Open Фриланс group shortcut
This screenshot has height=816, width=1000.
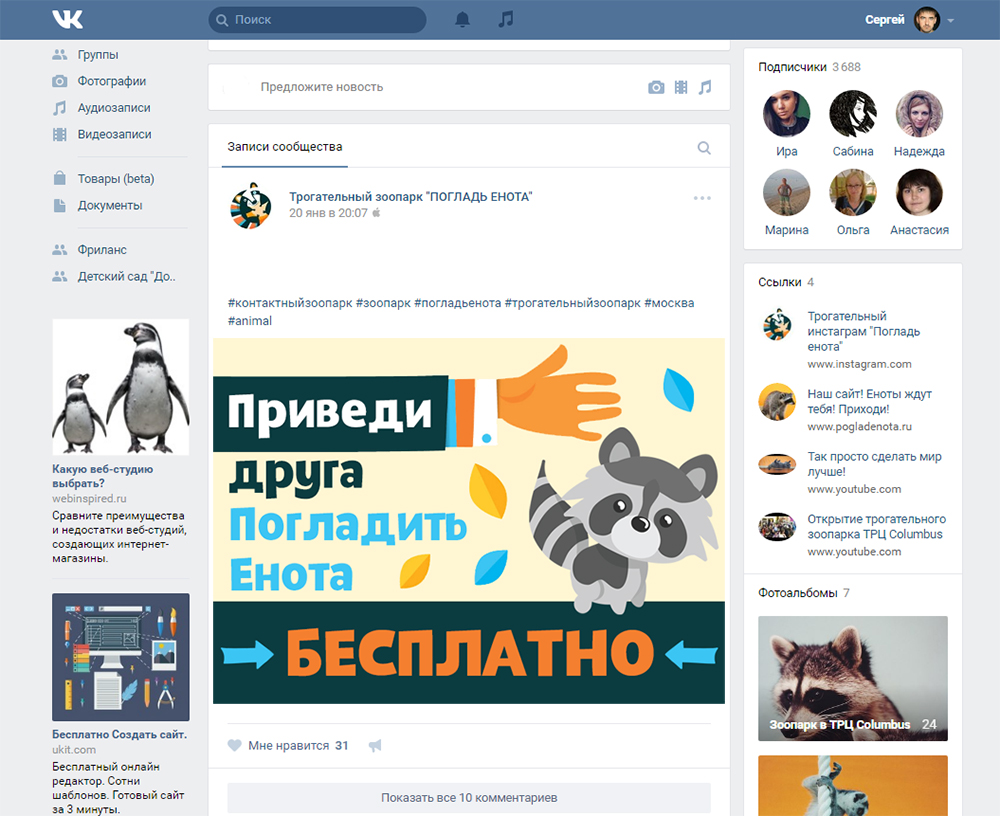coord(102,250)
